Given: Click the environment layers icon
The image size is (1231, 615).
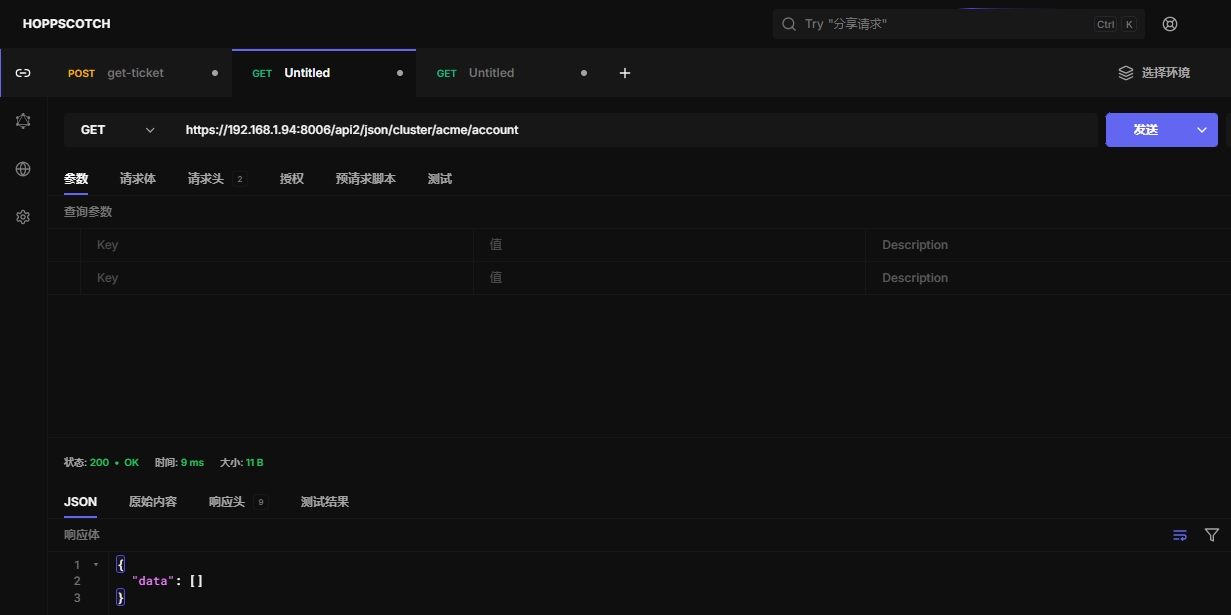Looking at the screenshot, I should [x=1126, y=73].
